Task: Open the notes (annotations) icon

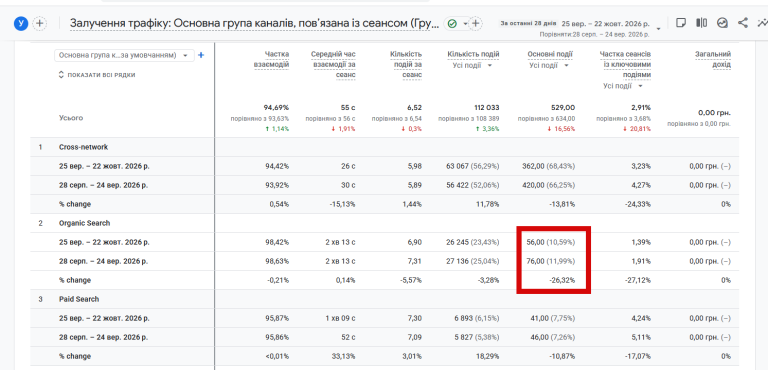Action: [x=681, y=23]
